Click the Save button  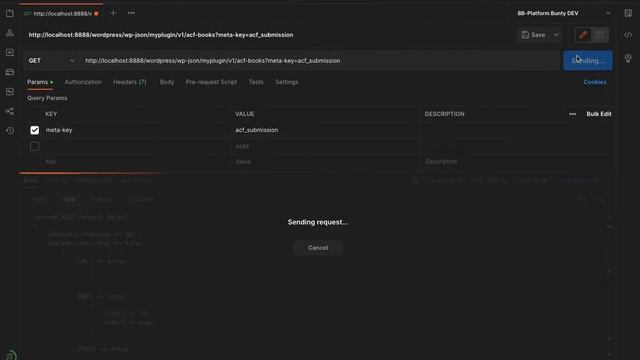click(x=533, y=35)
